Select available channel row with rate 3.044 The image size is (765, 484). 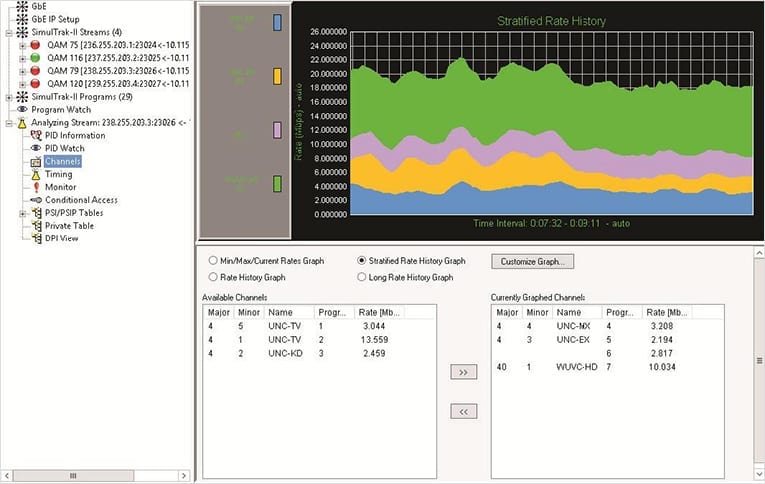(320, 326)
